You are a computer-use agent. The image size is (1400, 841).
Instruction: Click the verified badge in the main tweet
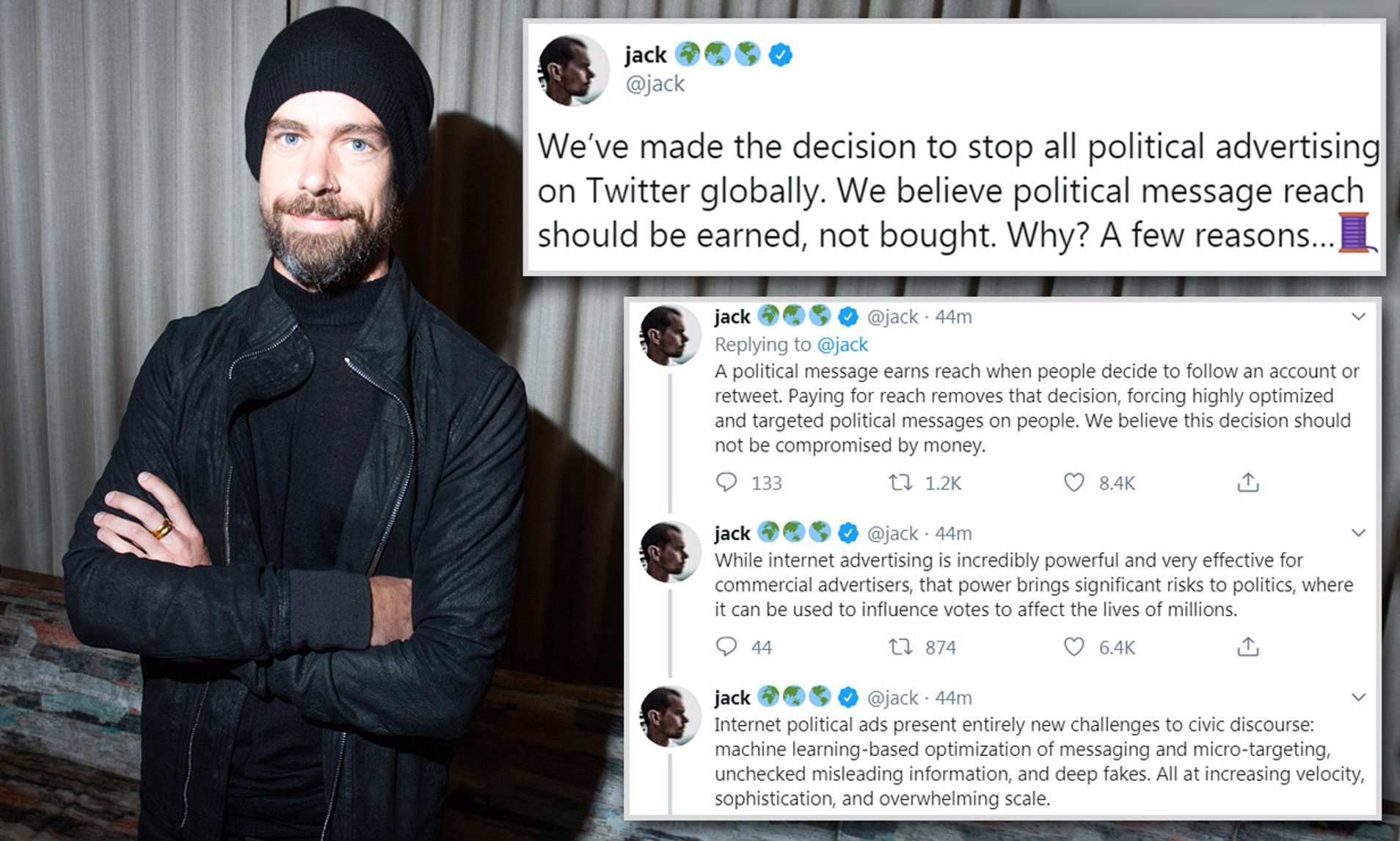point(780,54)
